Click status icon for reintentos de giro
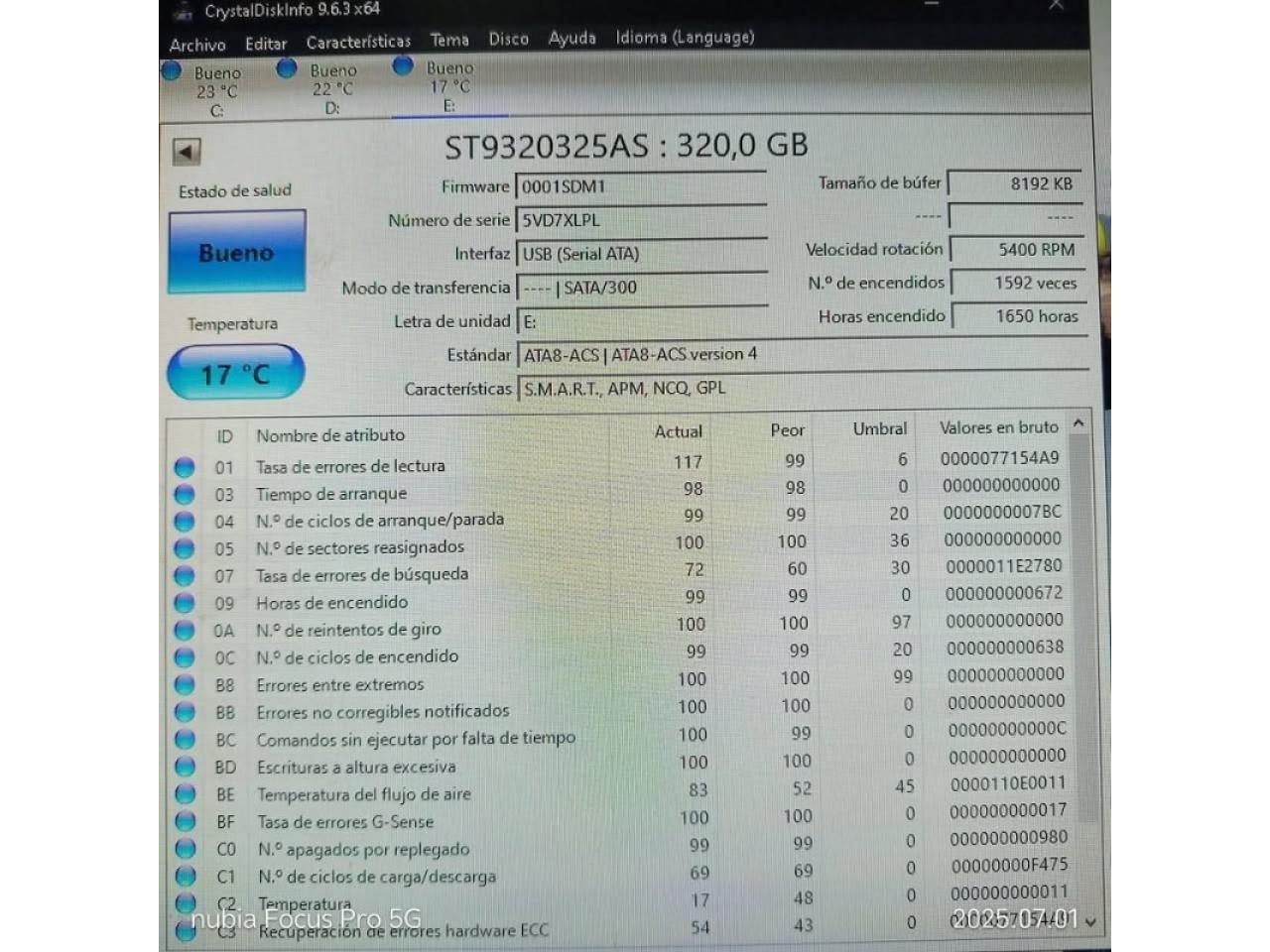The image size is (1270, 952). coord(185,631)
